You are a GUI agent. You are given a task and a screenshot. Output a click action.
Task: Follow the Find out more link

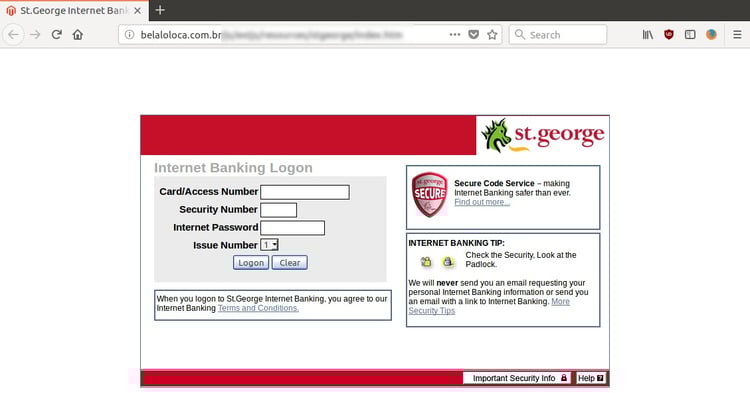pos(482,202)
